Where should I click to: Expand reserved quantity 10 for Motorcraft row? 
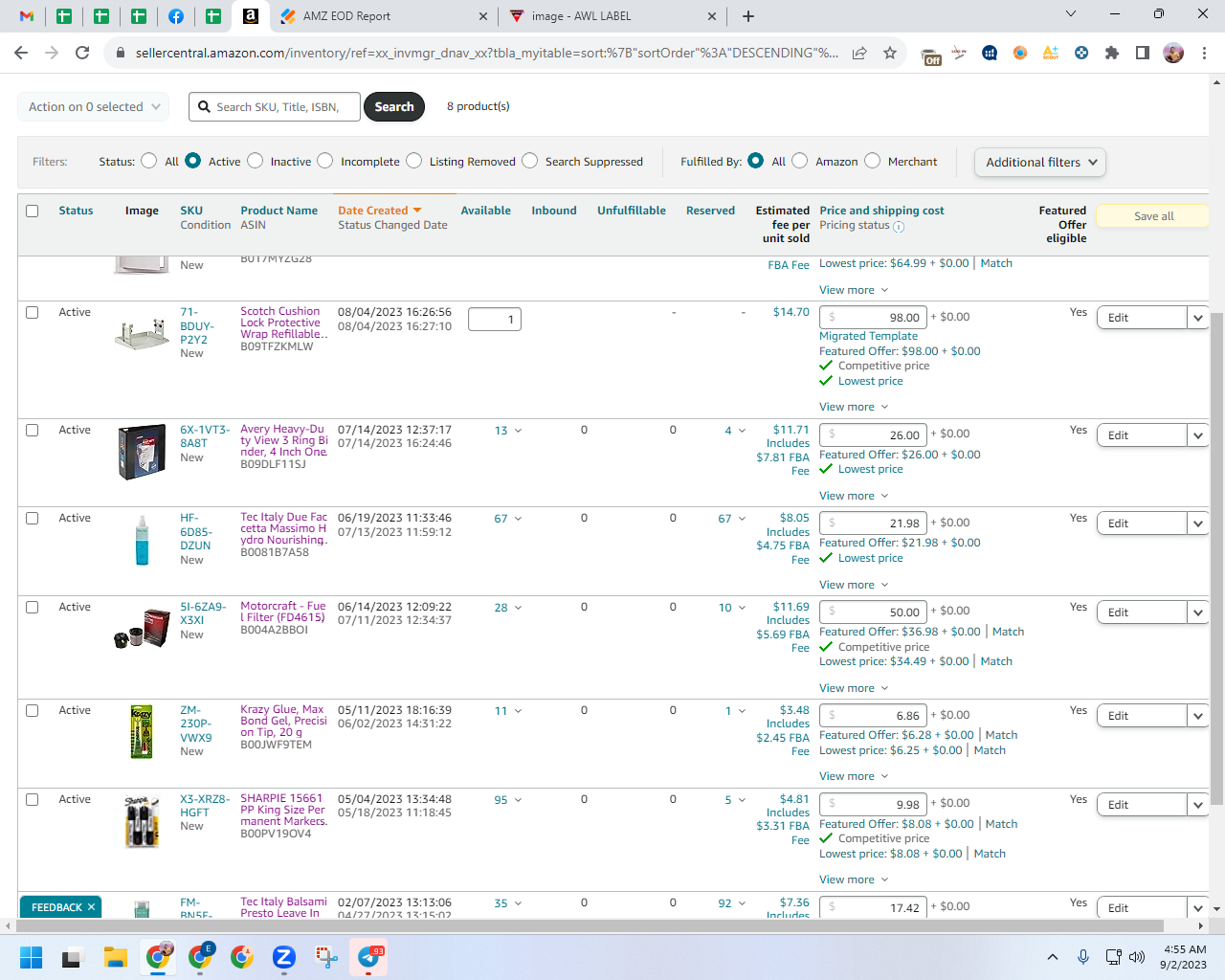(x=732, y=608)
